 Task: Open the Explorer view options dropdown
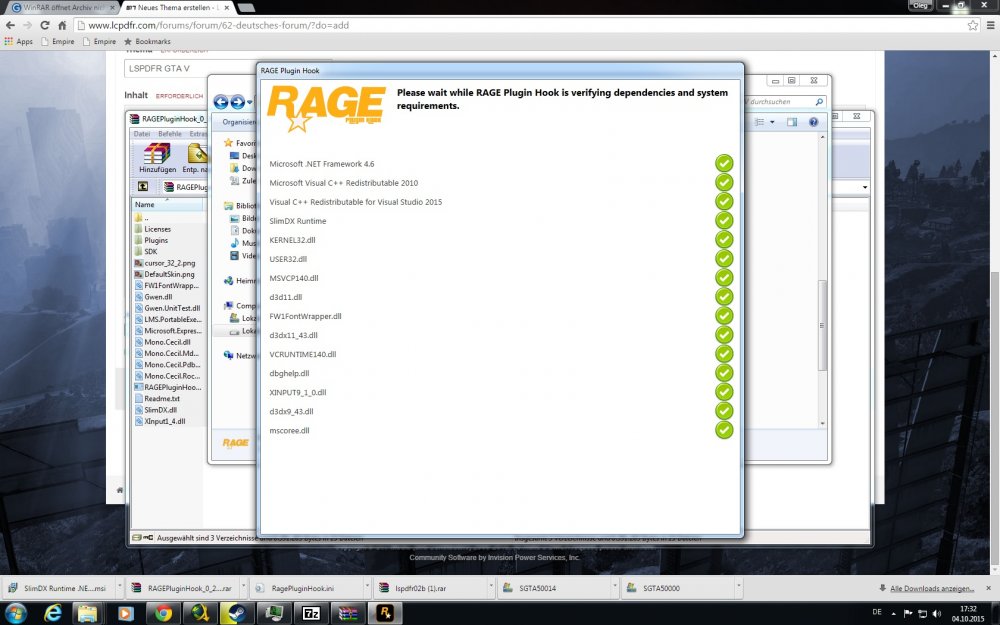[772, 122]
